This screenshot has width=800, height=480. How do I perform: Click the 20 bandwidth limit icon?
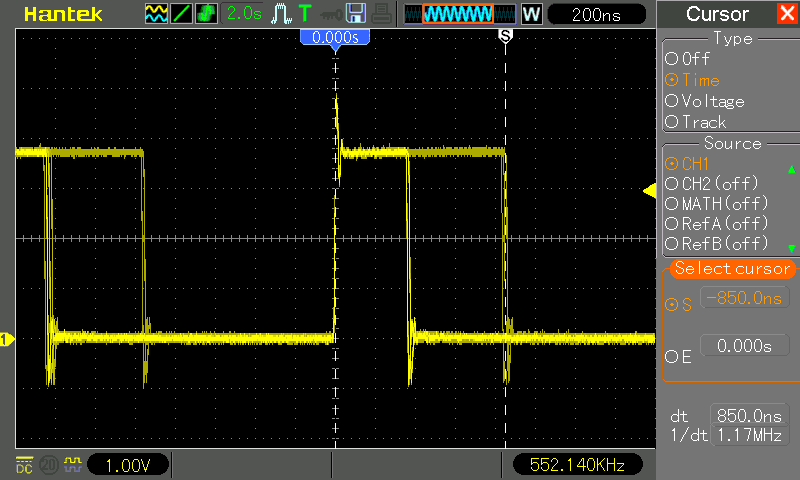(49, 465)
